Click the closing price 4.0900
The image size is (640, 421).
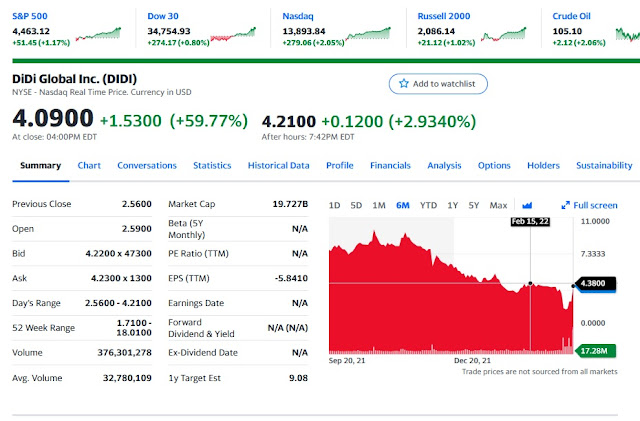(x=53, y=118)
